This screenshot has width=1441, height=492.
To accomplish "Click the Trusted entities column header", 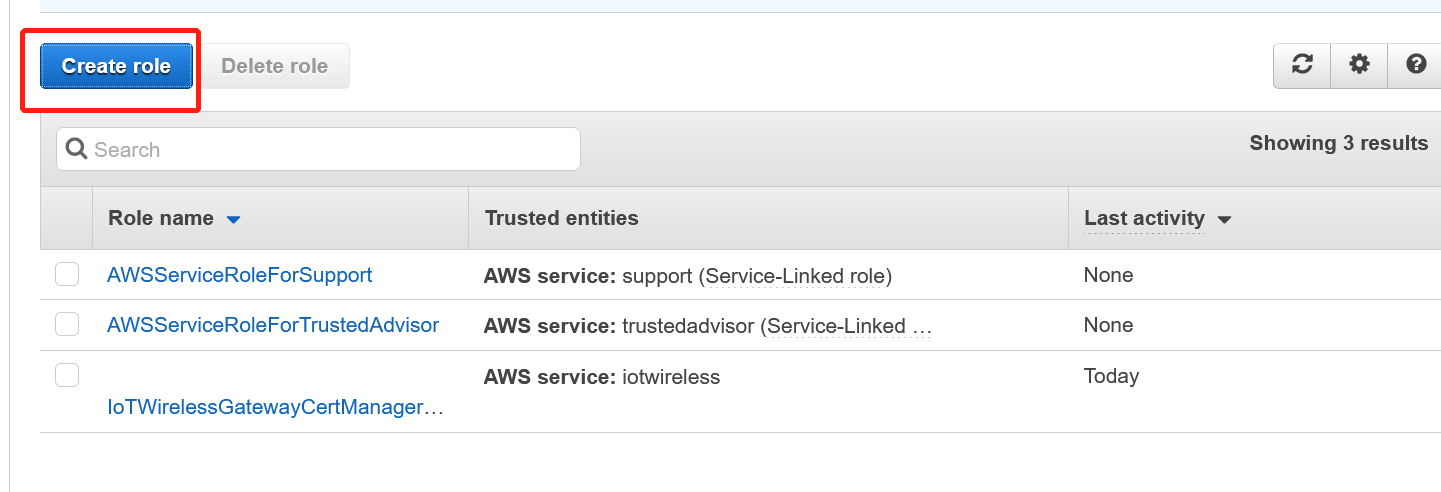I will coord(562,218).
